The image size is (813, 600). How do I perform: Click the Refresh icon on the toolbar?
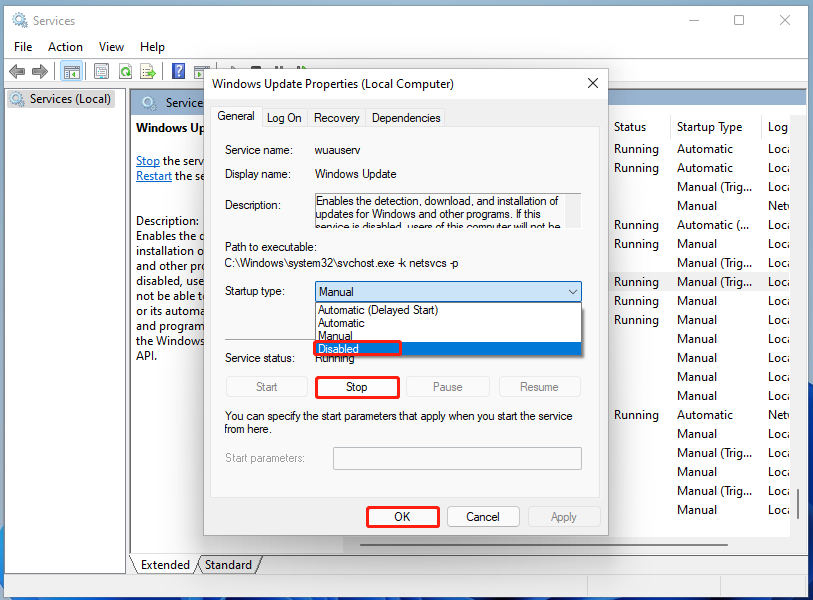126,71
